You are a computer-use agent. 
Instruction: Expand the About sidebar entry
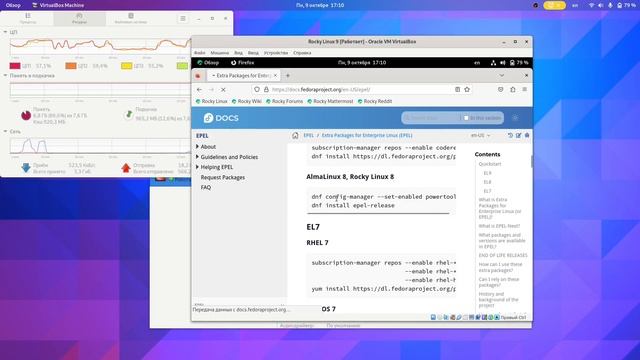198,146
